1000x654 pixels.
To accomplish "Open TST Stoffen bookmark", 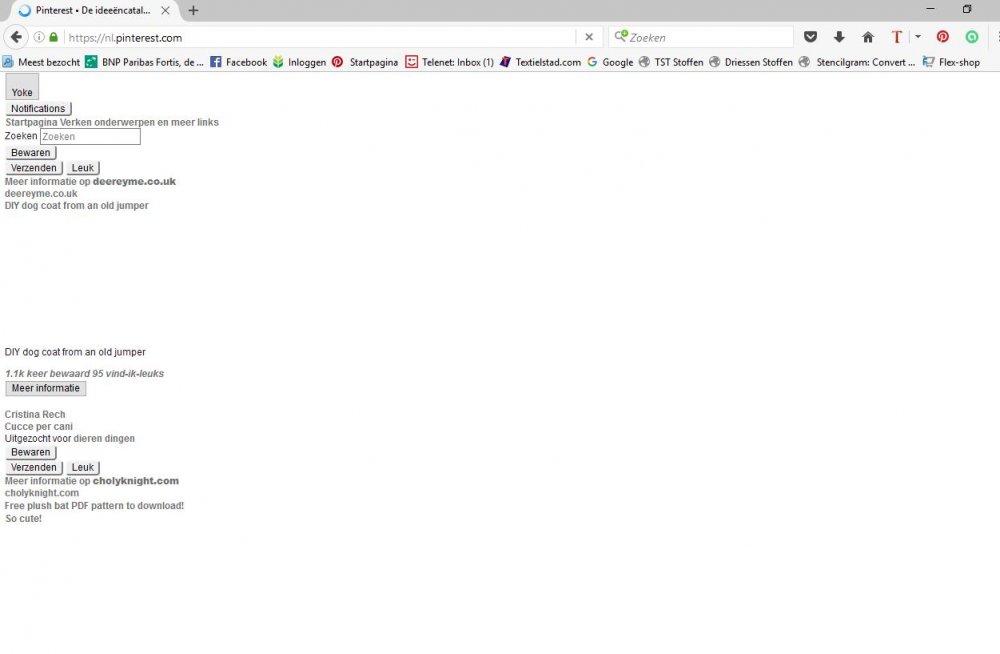I will pyautogui.click(x=671, y=62).
